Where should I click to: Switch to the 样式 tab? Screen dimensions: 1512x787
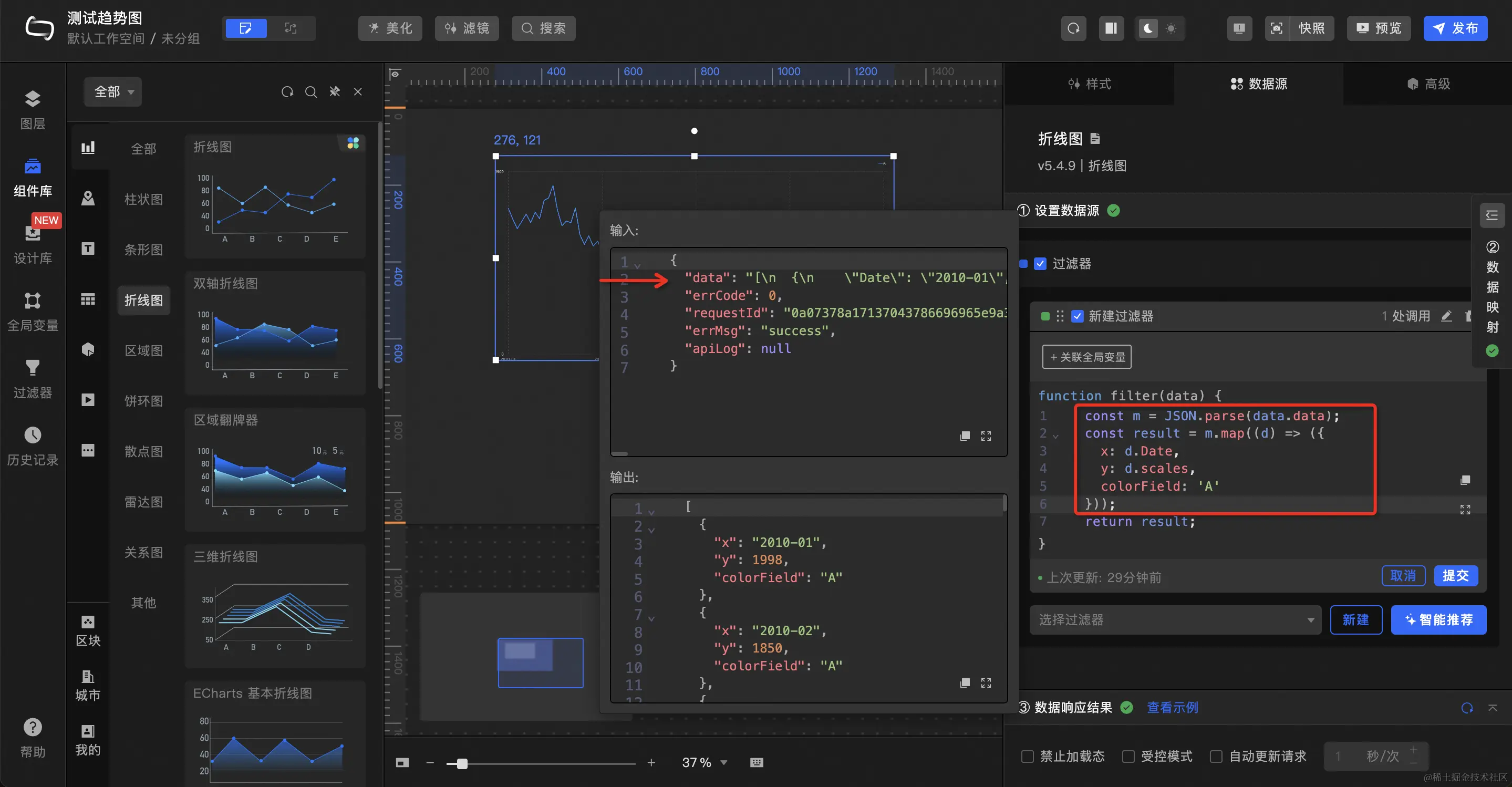coord(1090,84)
